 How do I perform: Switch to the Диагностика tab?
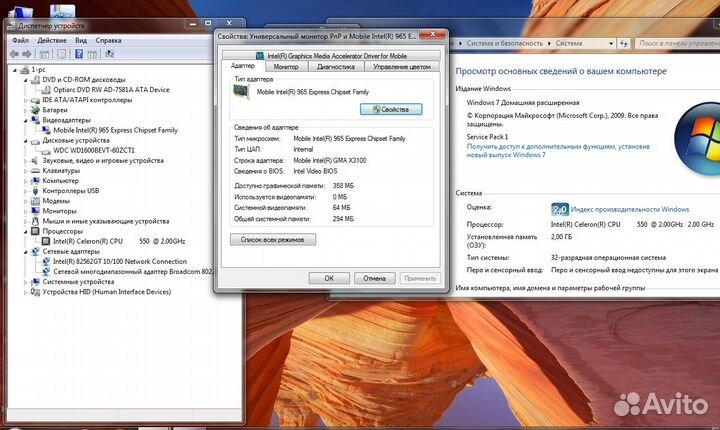[336, 67]
